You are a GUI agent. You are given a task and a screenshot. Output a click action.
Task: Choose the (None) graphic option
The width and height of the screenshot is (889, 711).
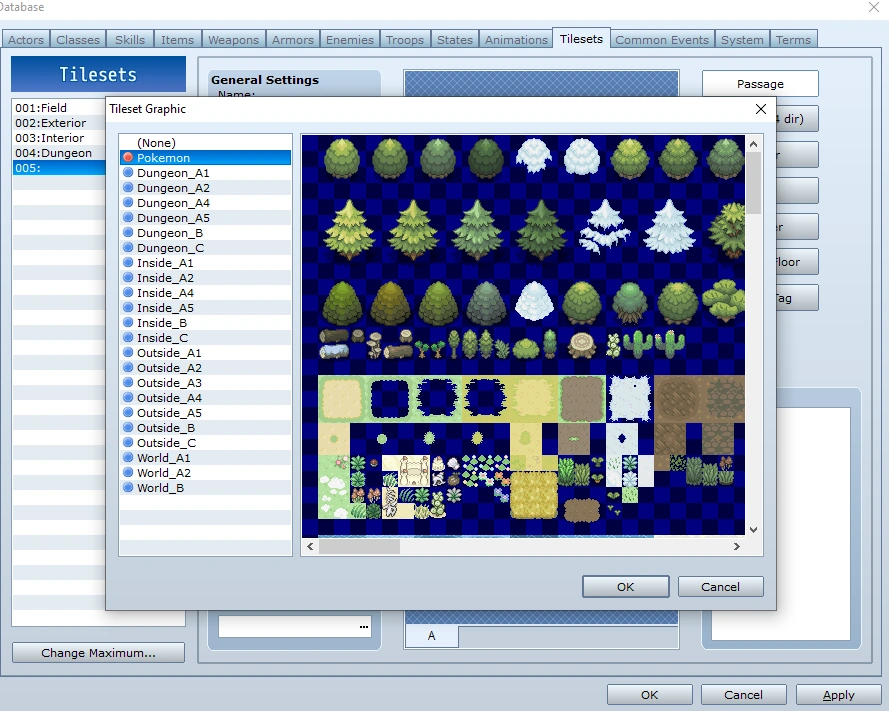(x=205, y=143)
